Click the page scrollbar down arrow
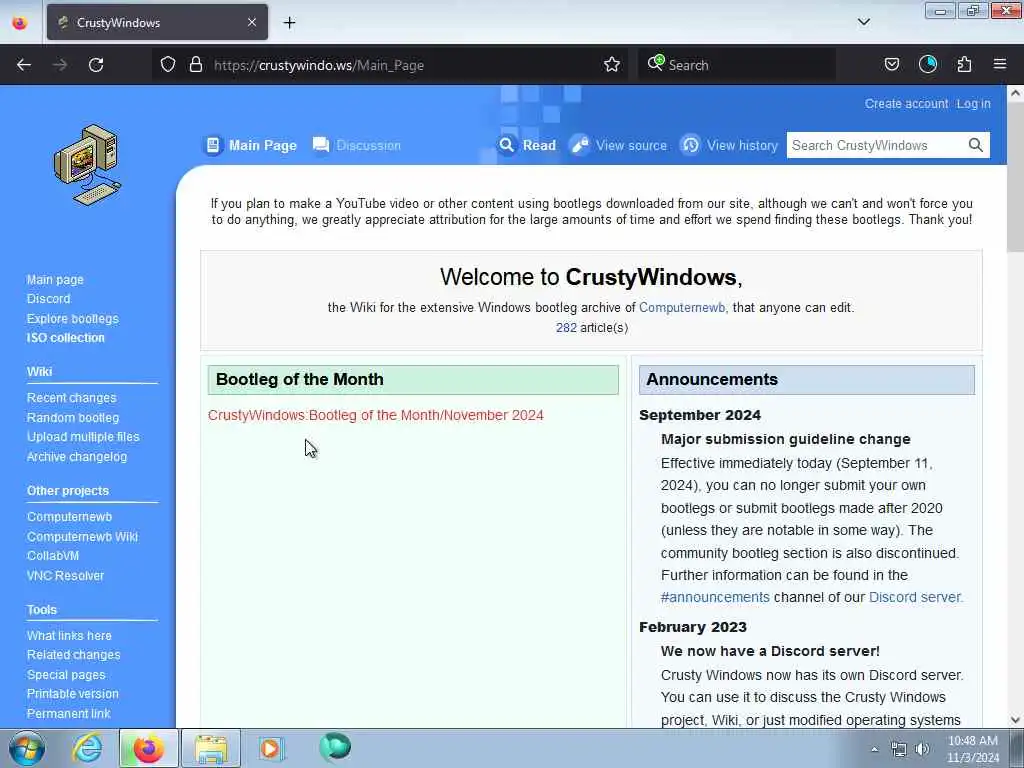Image resolution: width=1024 pixels, height=768 pixels. point(1016,720)
